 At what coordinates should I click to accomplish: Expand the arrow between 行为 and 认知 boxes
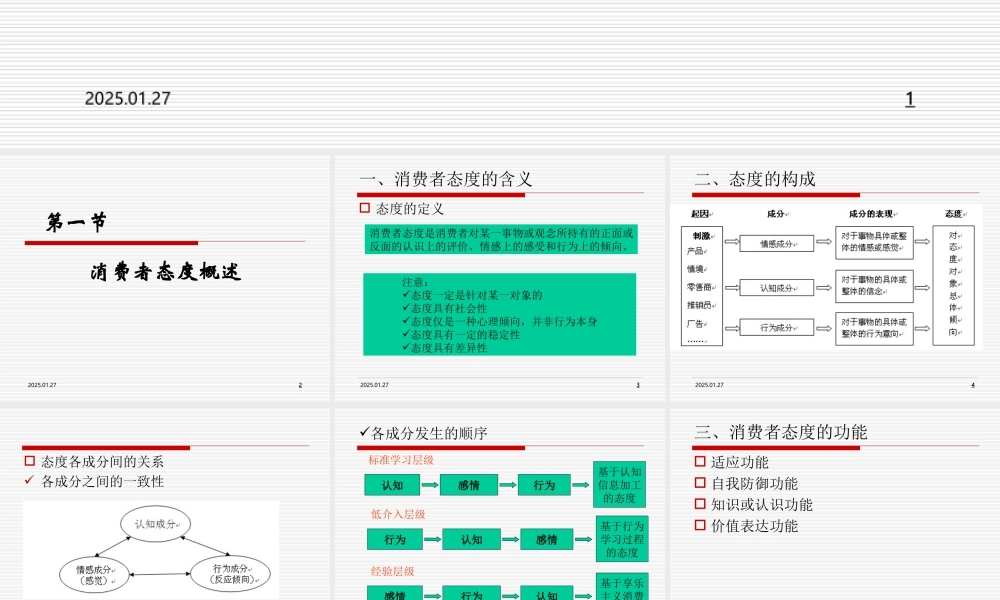(432, 539)
